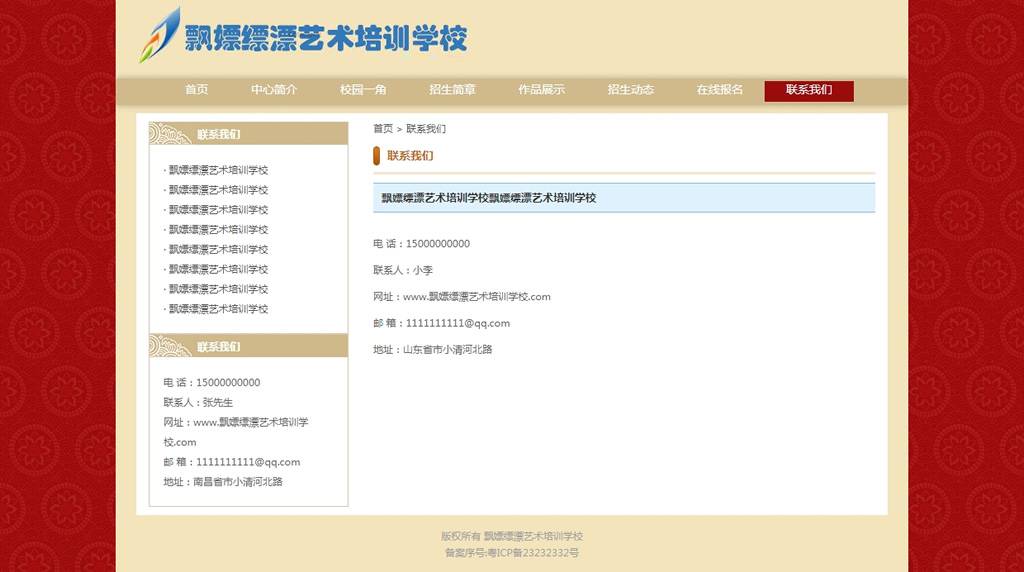The width and height of the screenshot is (1024, 572).
Task: Open the last link in the sidebar list
Action: coord(218,309)
